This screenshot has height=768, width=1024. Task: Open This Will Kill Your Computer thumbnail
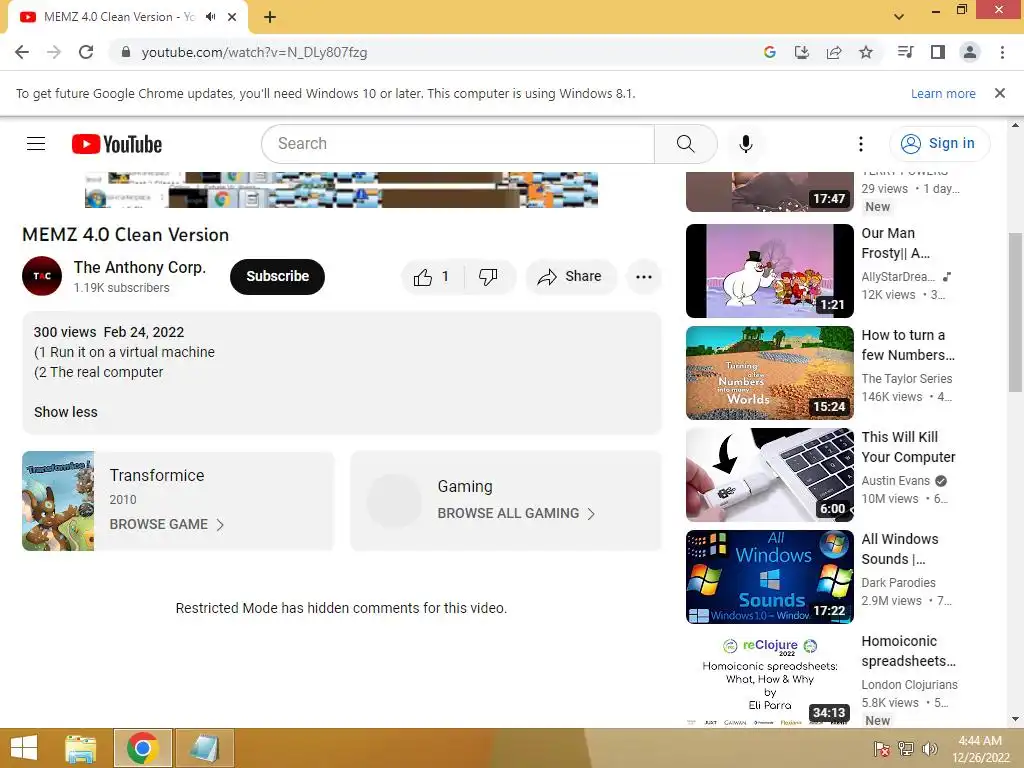(769, 475)
